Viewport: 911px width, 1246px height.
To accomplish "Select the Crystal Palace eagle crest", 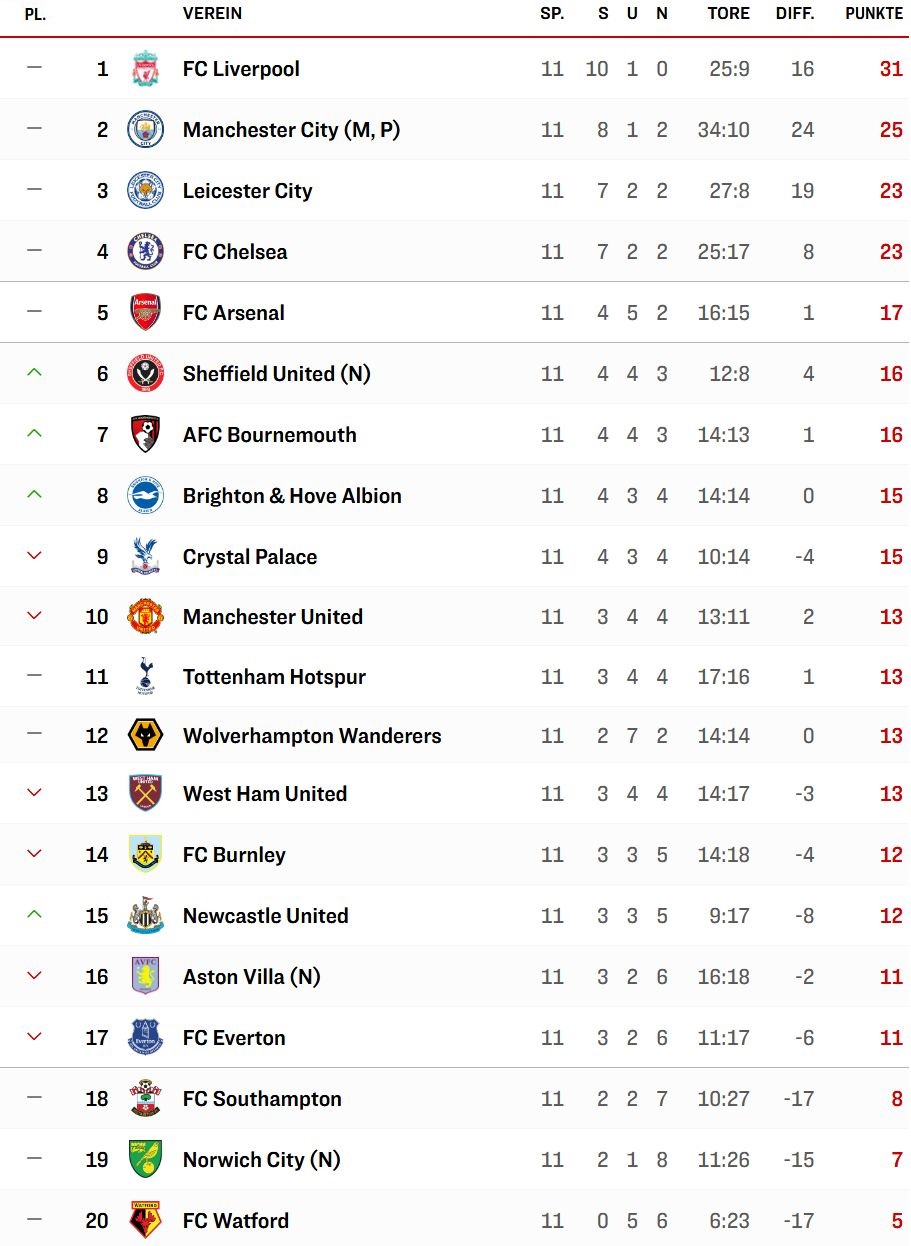I will coord(146,557).
